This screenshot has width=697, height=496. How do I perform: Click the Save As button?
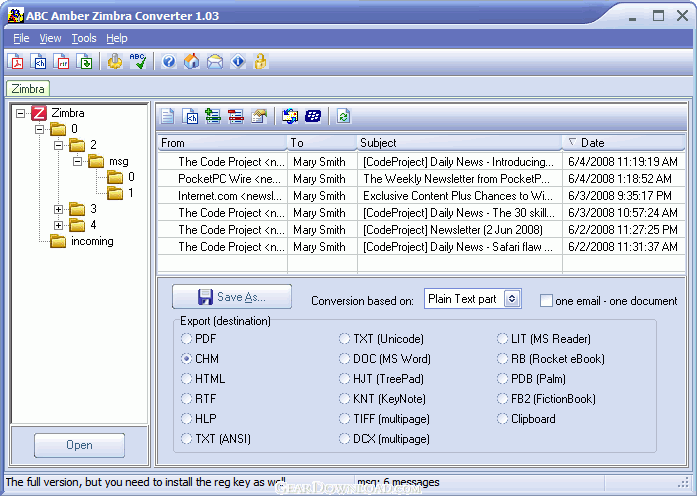click(232, 297)
